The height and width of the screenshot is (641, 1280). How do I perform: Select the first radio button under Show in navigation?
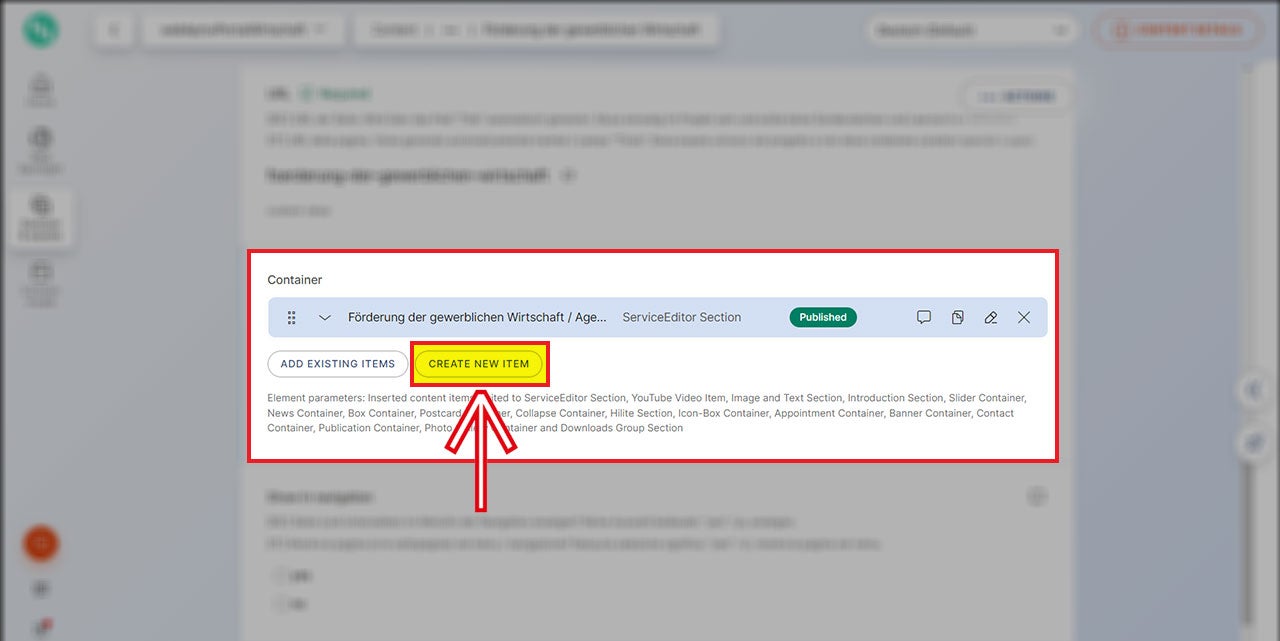278,576
